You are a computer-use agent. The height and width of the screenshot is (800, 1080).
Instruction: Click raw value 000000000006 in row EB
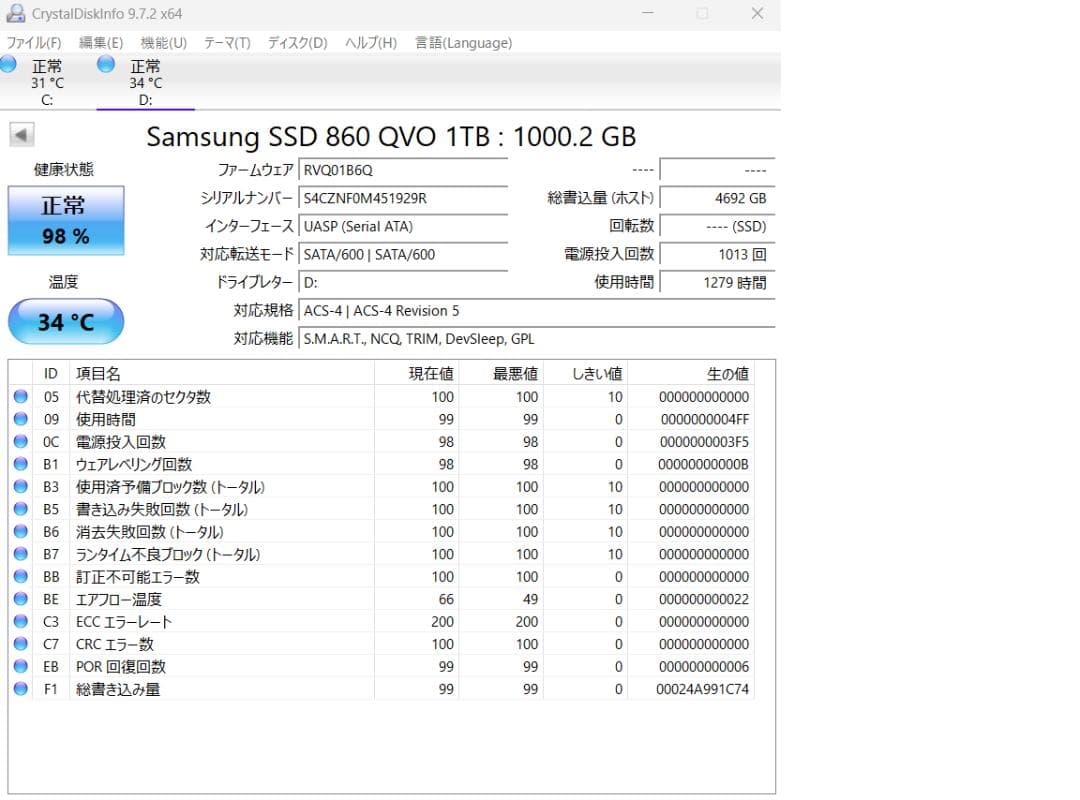(704, 667)
